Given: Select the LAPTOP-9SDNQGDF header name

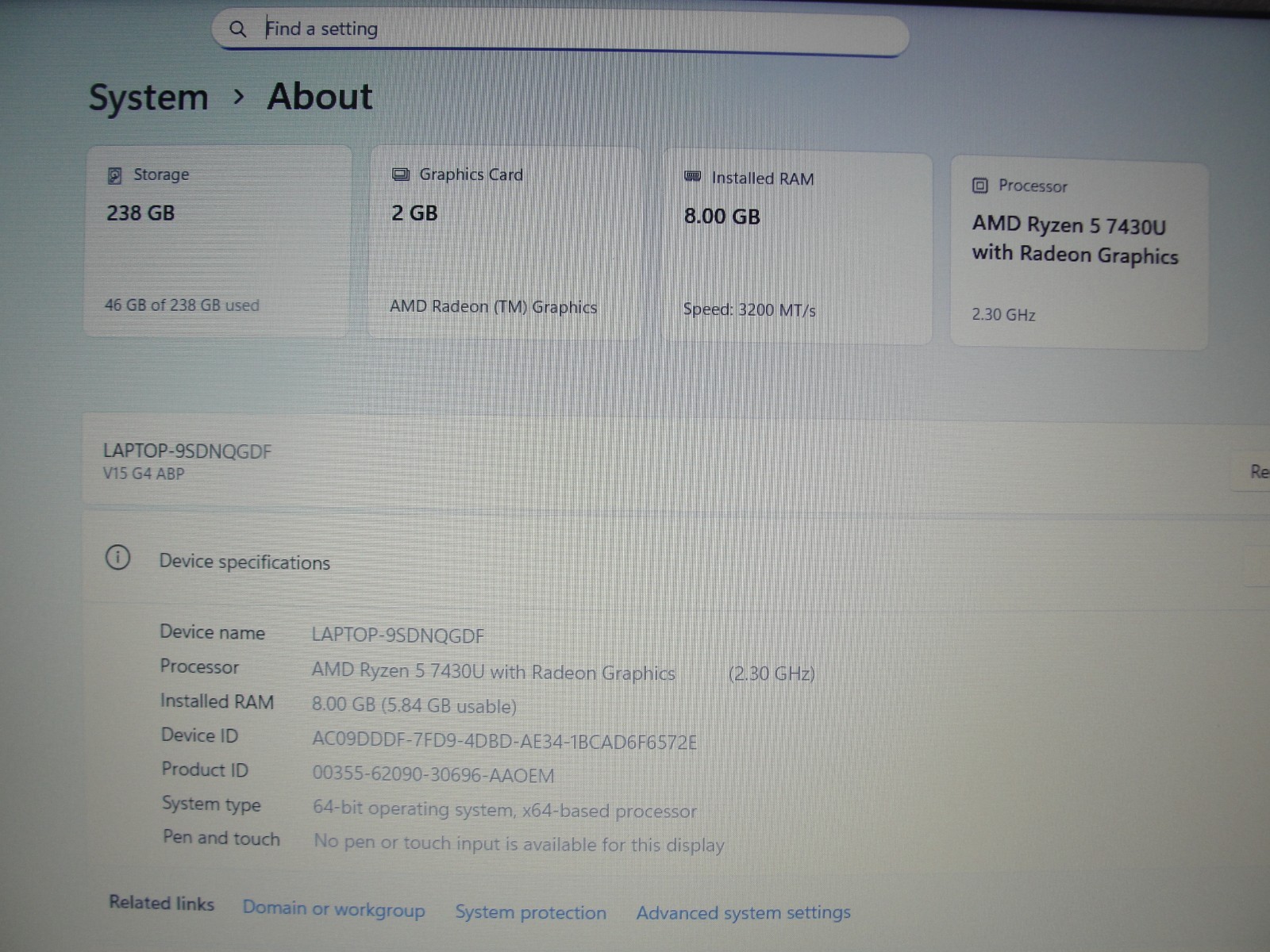Looking at the screenshot, I should point(187,451).
